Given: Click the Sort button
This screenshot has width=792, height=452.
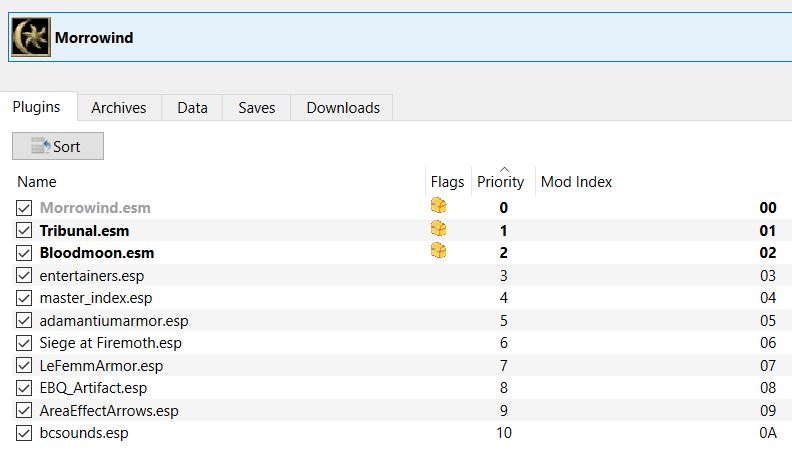Looking at the screenshot, I should coord(58,146).
